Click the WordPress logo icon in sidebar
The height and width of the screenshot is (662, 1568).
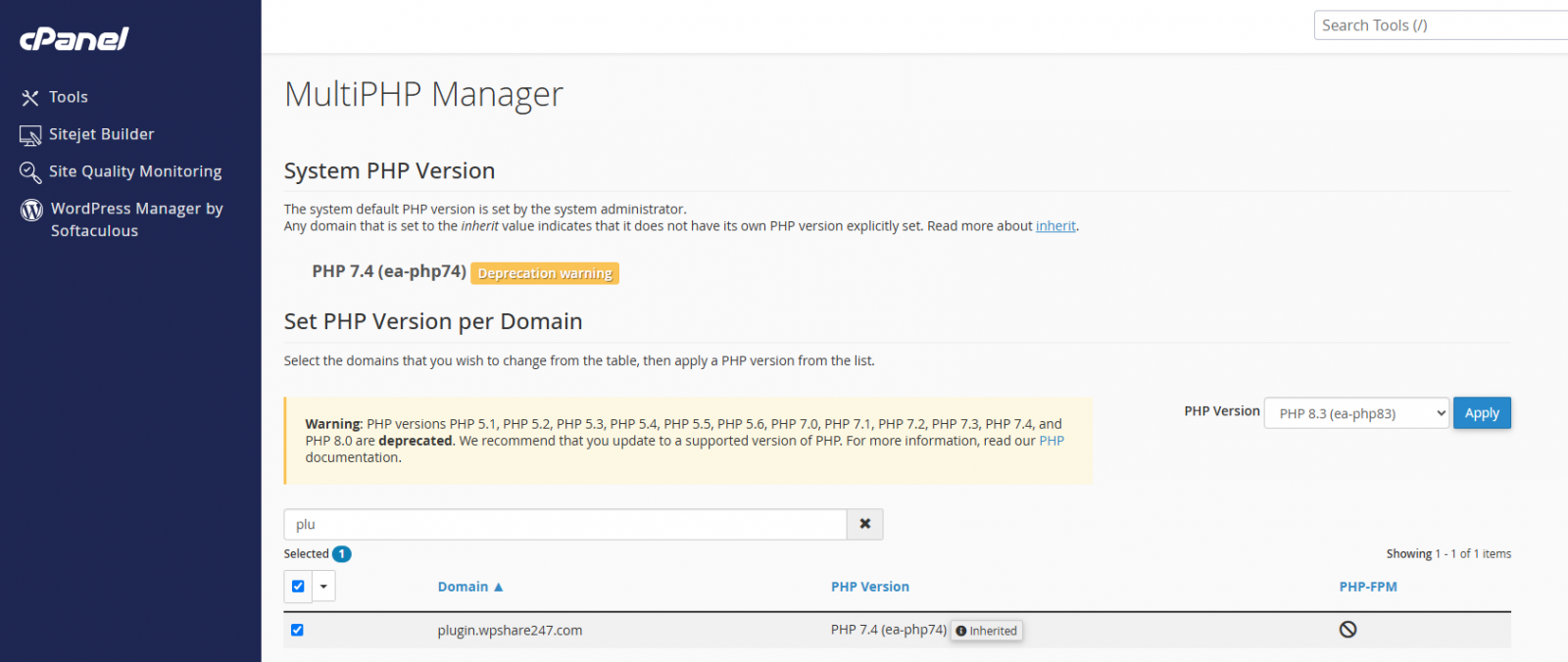pos(31,210)
